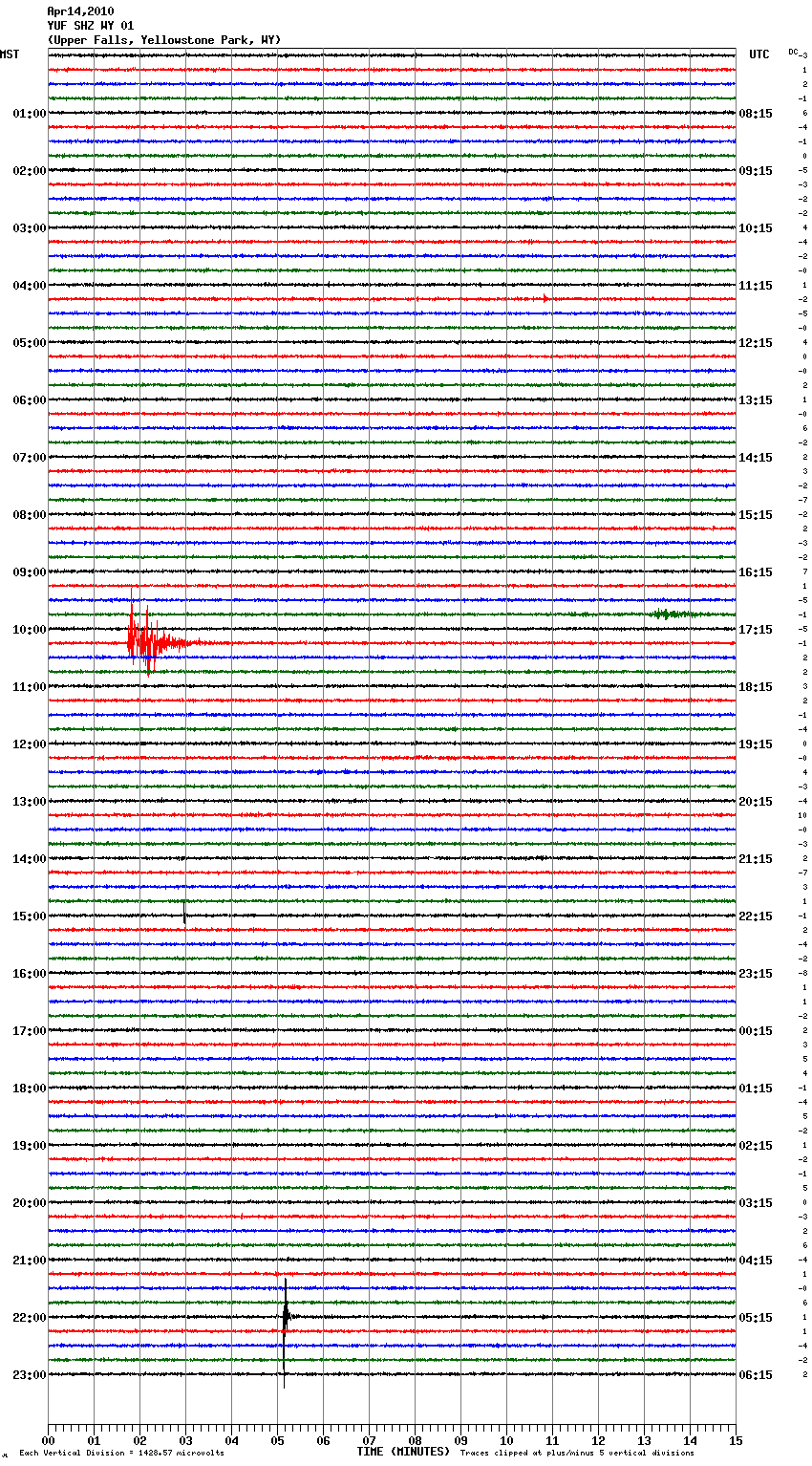The image size is (812, 1466).
Task: Click the 21:15 UTC time label
Action: [x=756, y=859]
